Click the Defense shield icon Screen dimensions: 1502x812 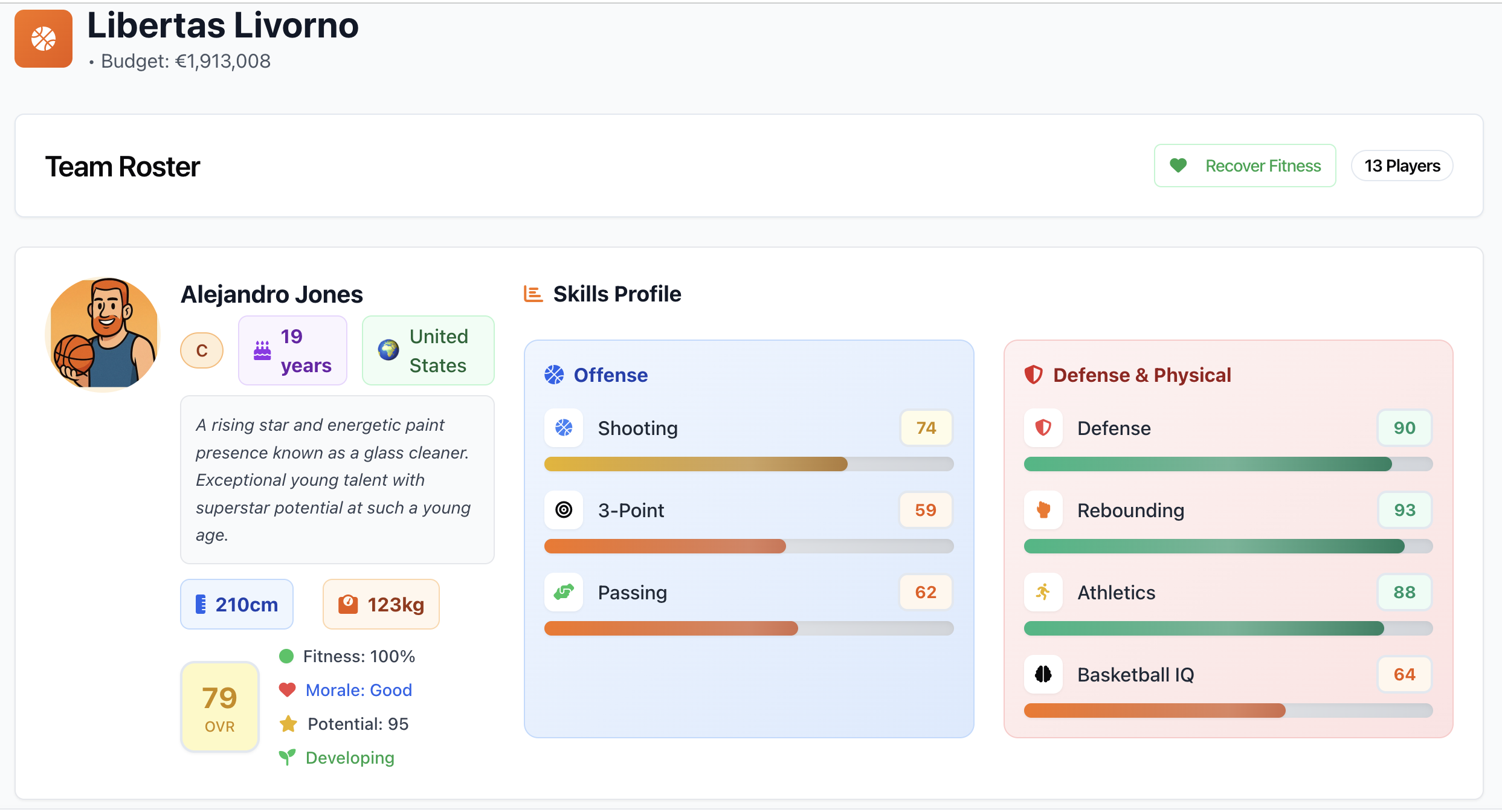click(x=1043, y=428)
